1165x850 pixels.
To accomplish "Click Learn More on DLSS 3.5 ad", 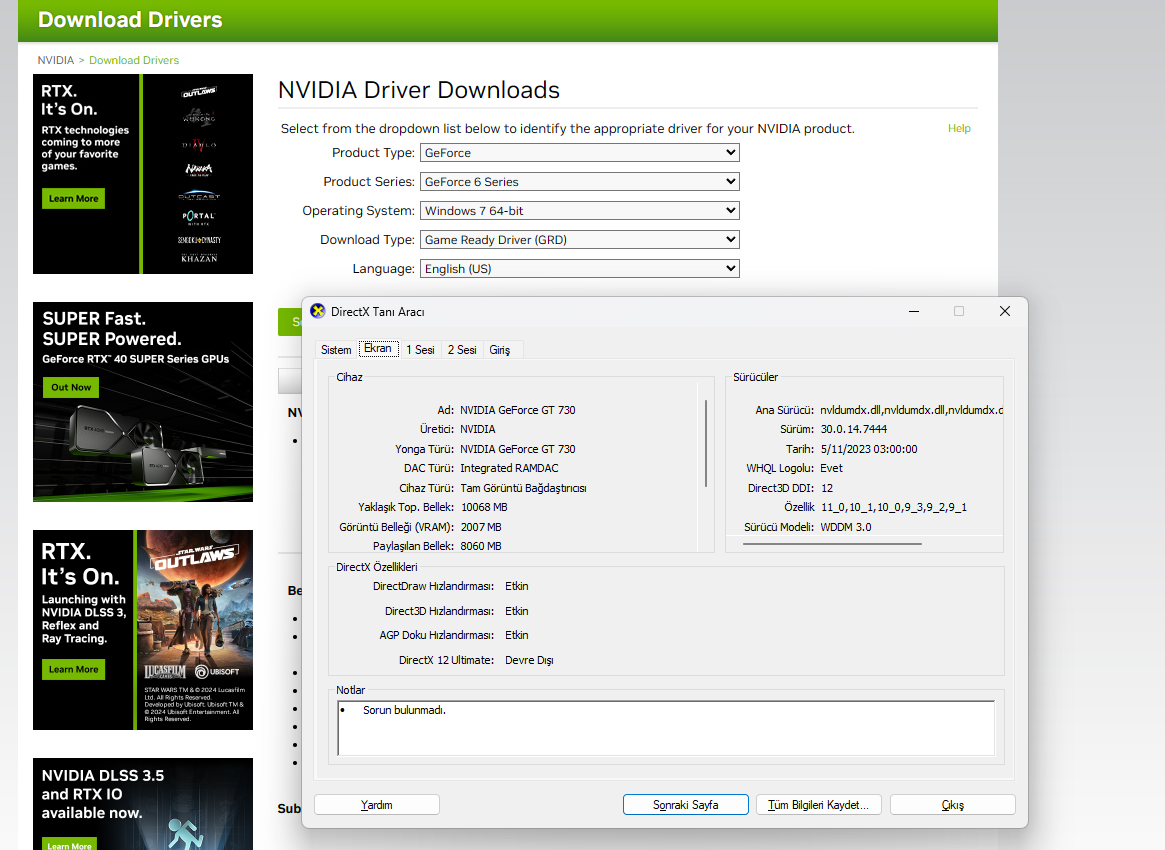I will [x=70, y=846].
